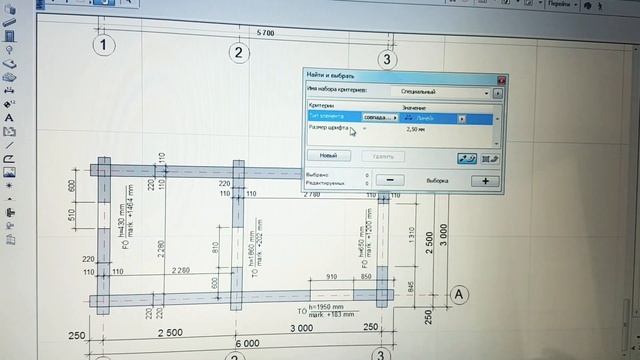
Task: Select the Lamp tool in the toolbox
Action: pyautogui.click(x=9, y=50)
